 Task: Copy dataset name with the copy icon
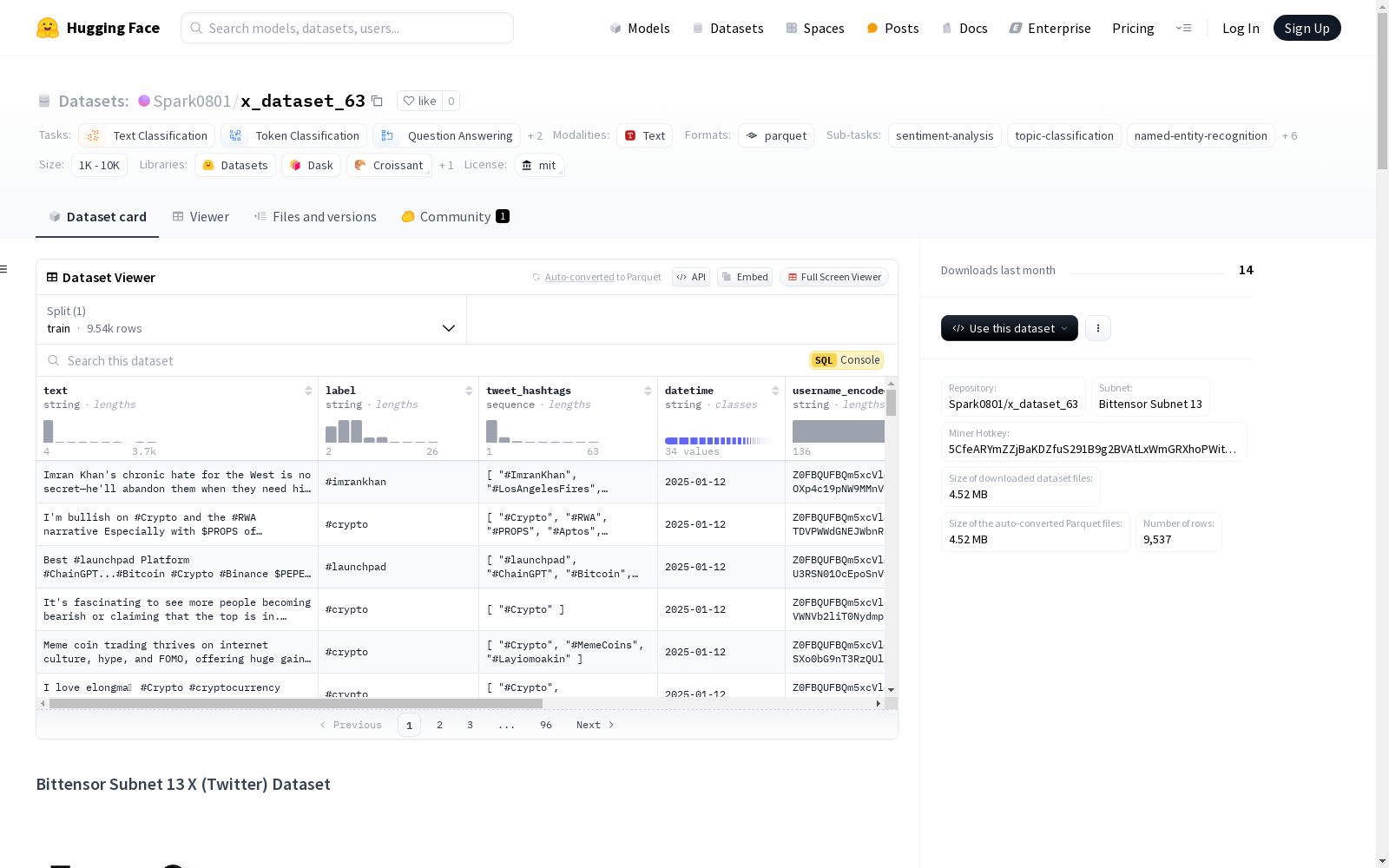click(x=377, y=101)
